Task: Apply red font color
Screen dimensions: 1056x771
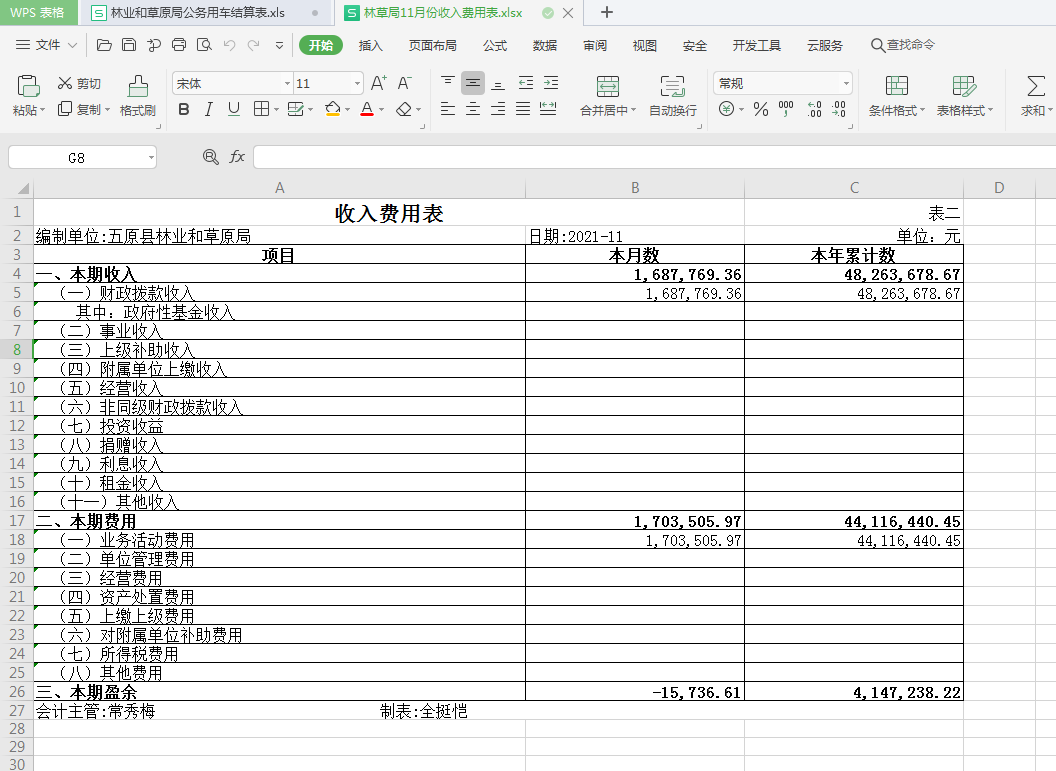Action: [x=367, y=109]
